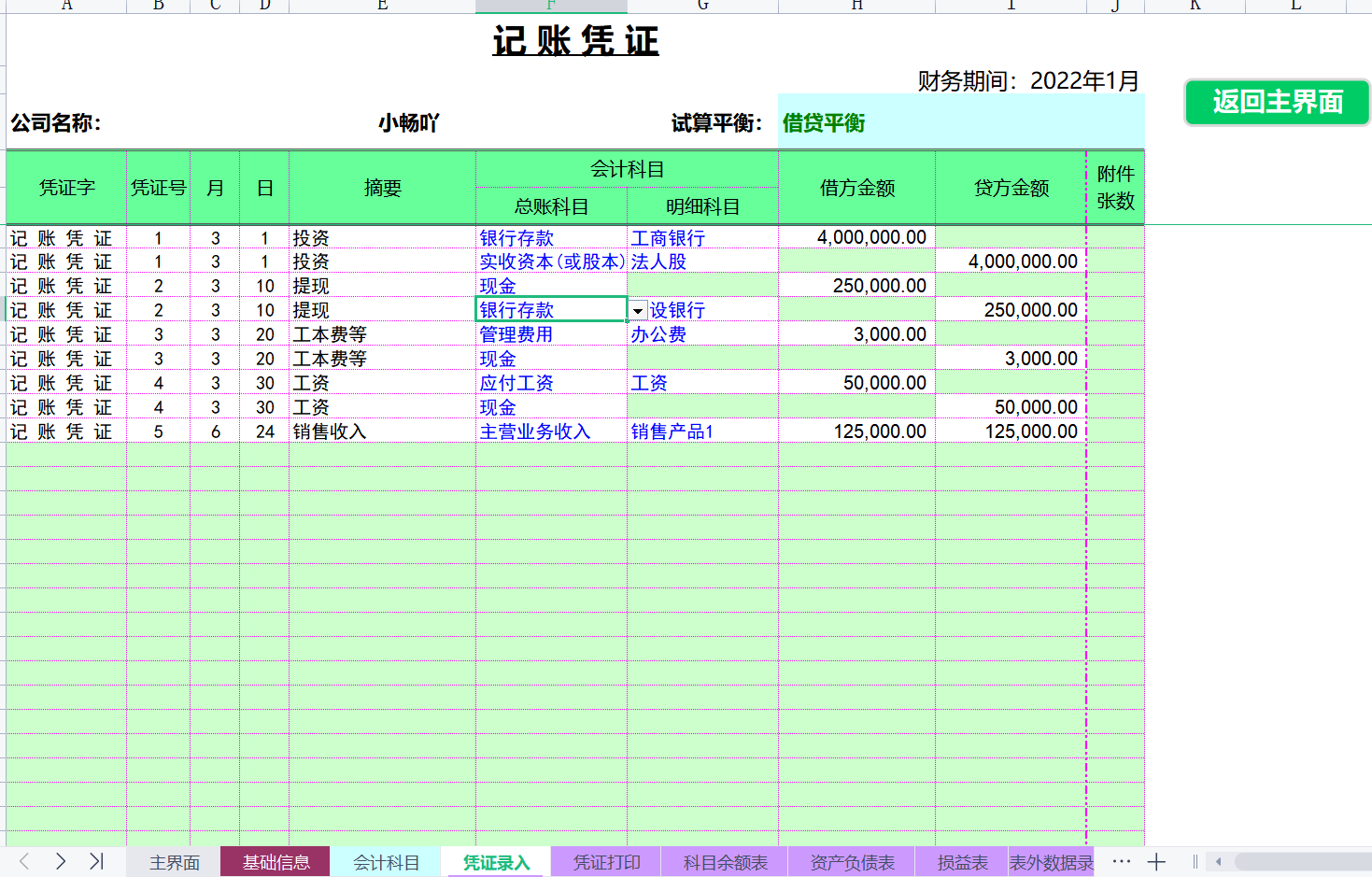Open the 银行存款 cell dropdown arrow
The image size is (1372, 877).
click(x=637, y=309)
